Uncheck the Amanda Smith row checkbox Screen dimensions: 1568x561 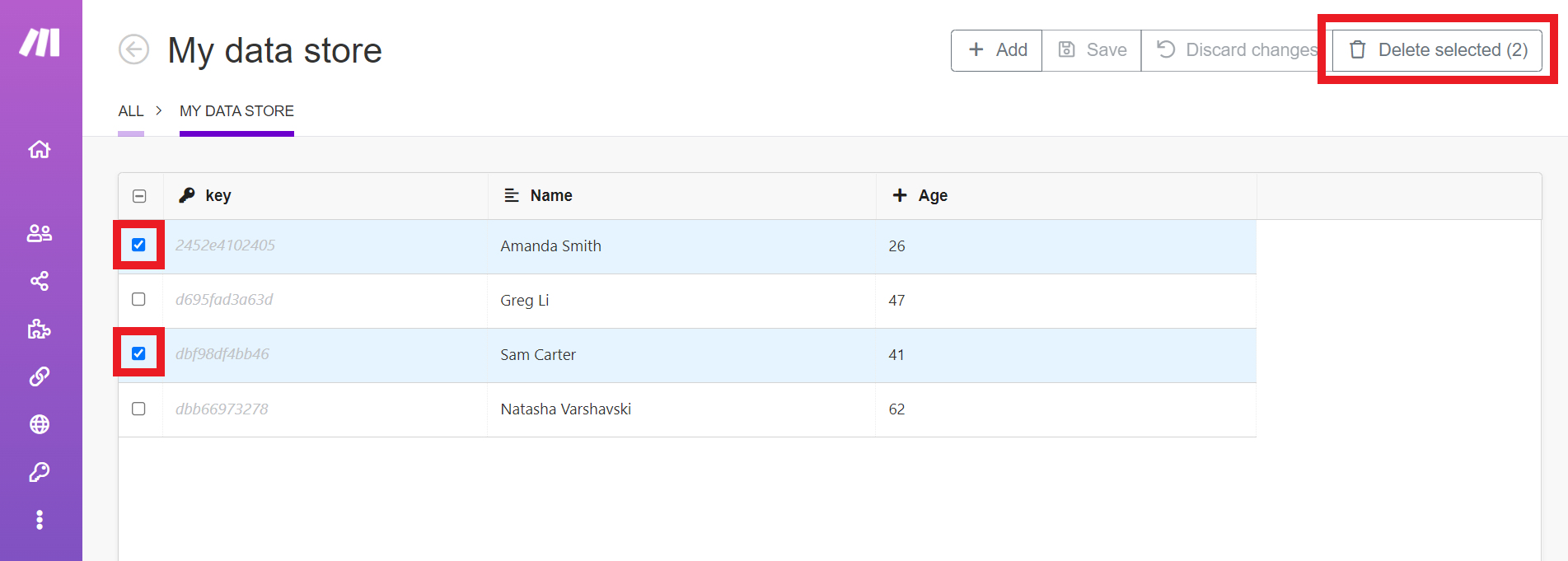tap(138, 245)
